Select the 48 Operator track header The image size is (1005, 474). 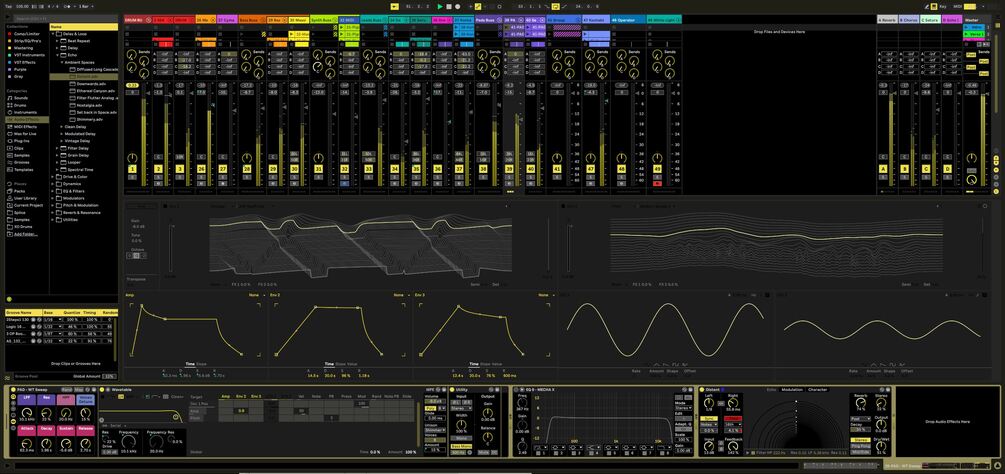[628, 20]
